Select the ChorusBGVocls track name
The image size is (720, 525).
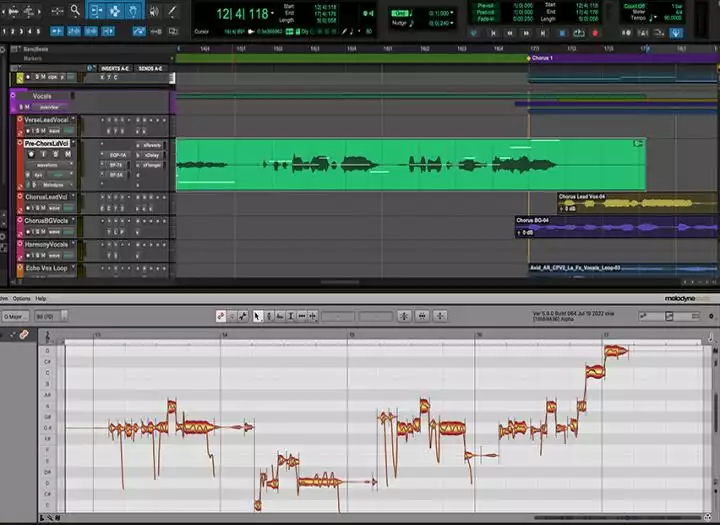tap(46, 221)
